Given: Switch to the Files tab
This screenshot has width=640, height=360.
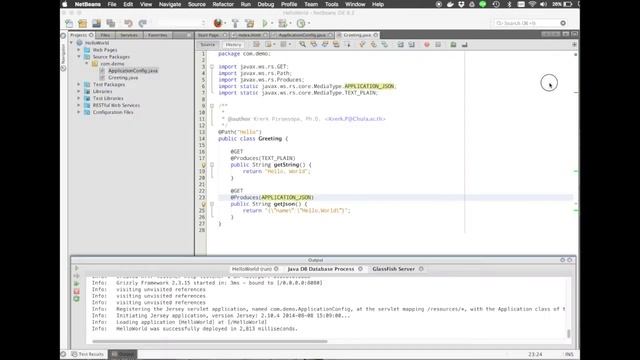Looking at the screenshot, I should [105, 35].
